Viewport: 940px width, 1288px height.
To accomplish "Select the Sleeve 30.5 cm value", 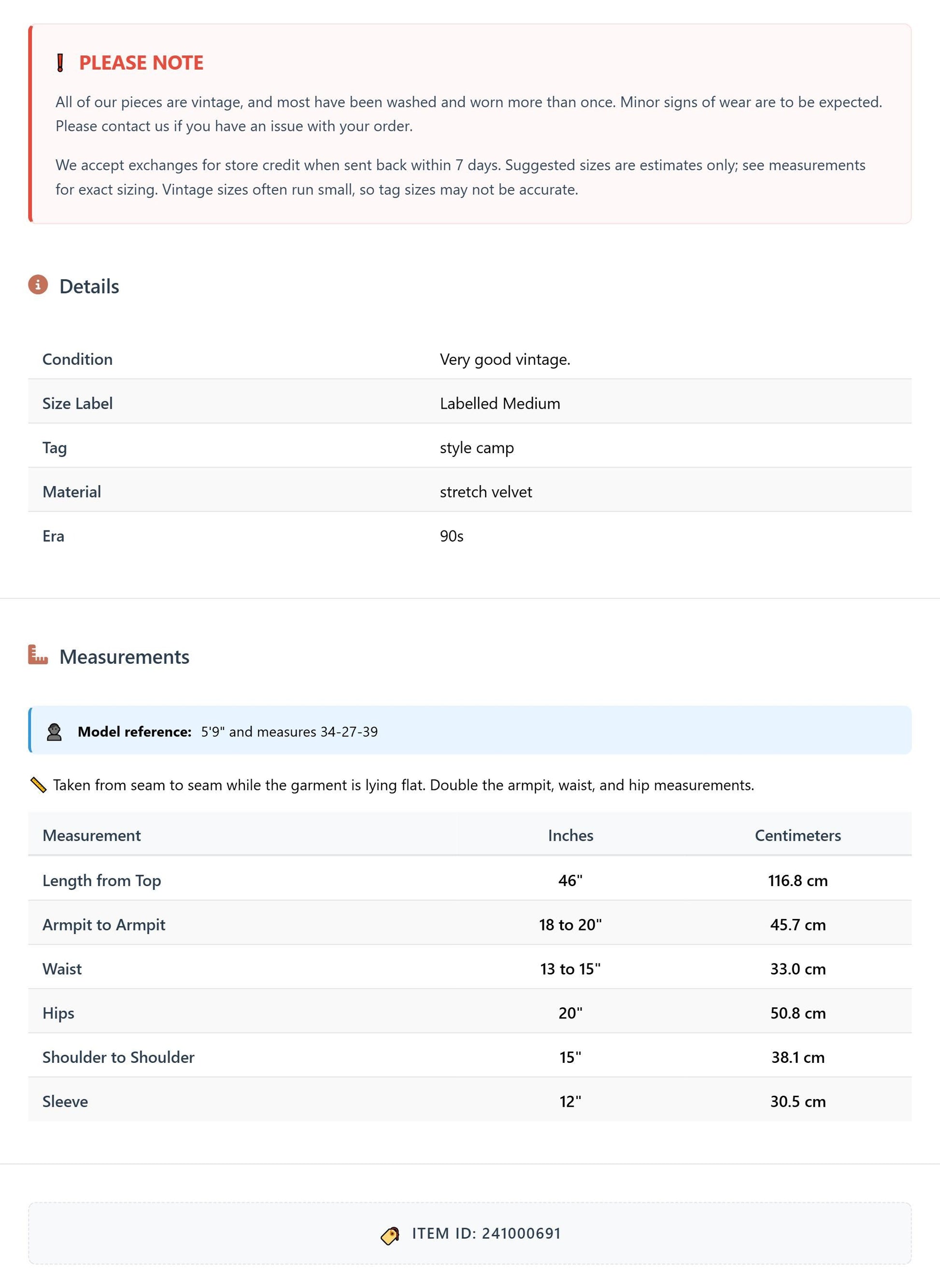I will tap(798, 1102).
